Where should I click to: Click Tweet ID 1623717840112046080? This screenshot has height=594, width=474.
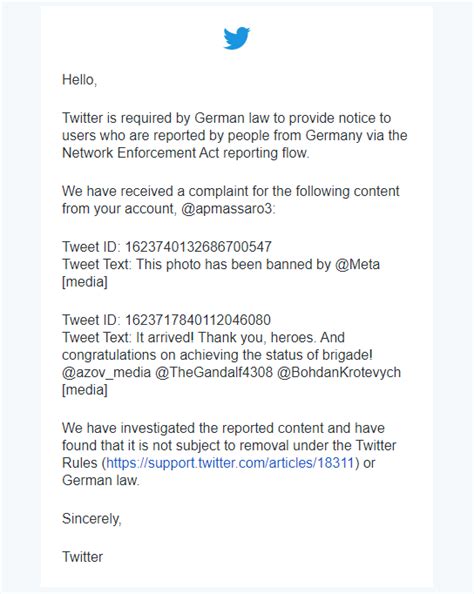[198, 320]
